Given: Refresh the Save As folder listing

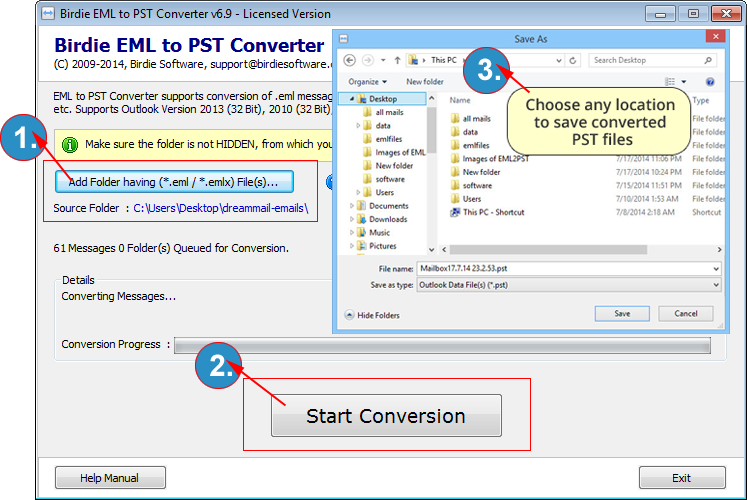Looking at the screenshot, I should coord(573,60).
